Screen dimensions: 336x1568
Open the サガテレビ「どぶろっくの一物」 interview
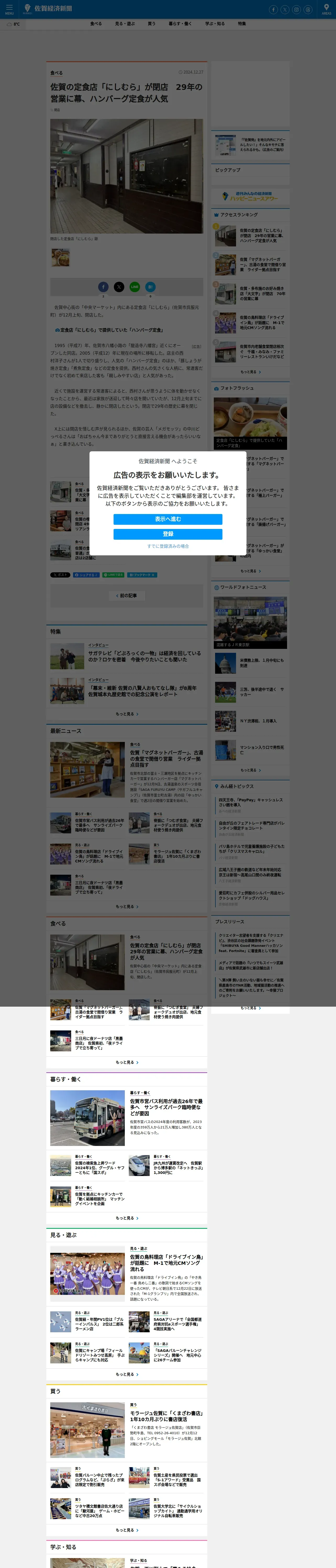click(x=144, y=656)
